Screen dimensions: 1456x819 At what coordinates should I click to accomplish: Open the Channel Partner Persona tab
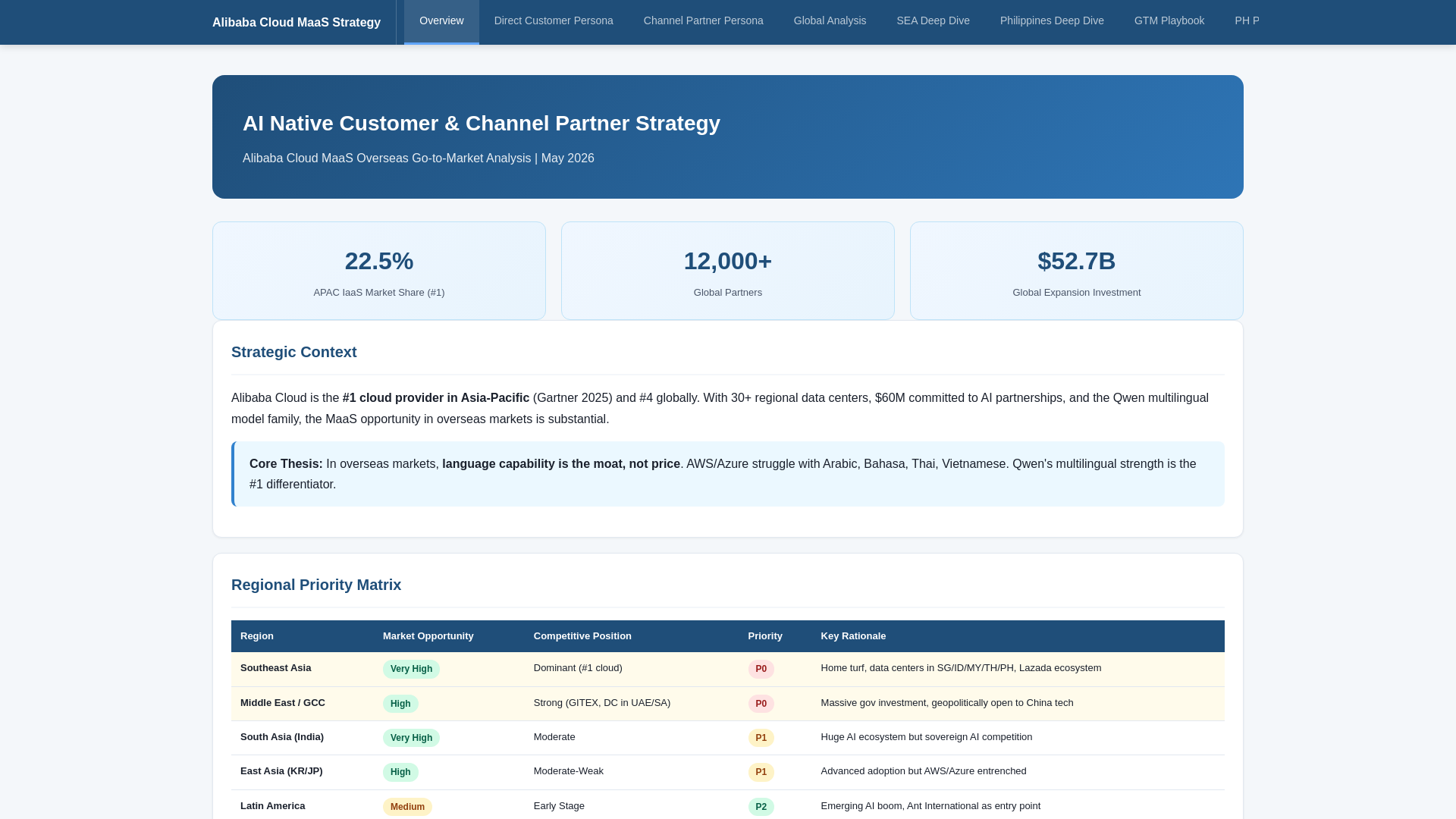(x=704, y=21)
